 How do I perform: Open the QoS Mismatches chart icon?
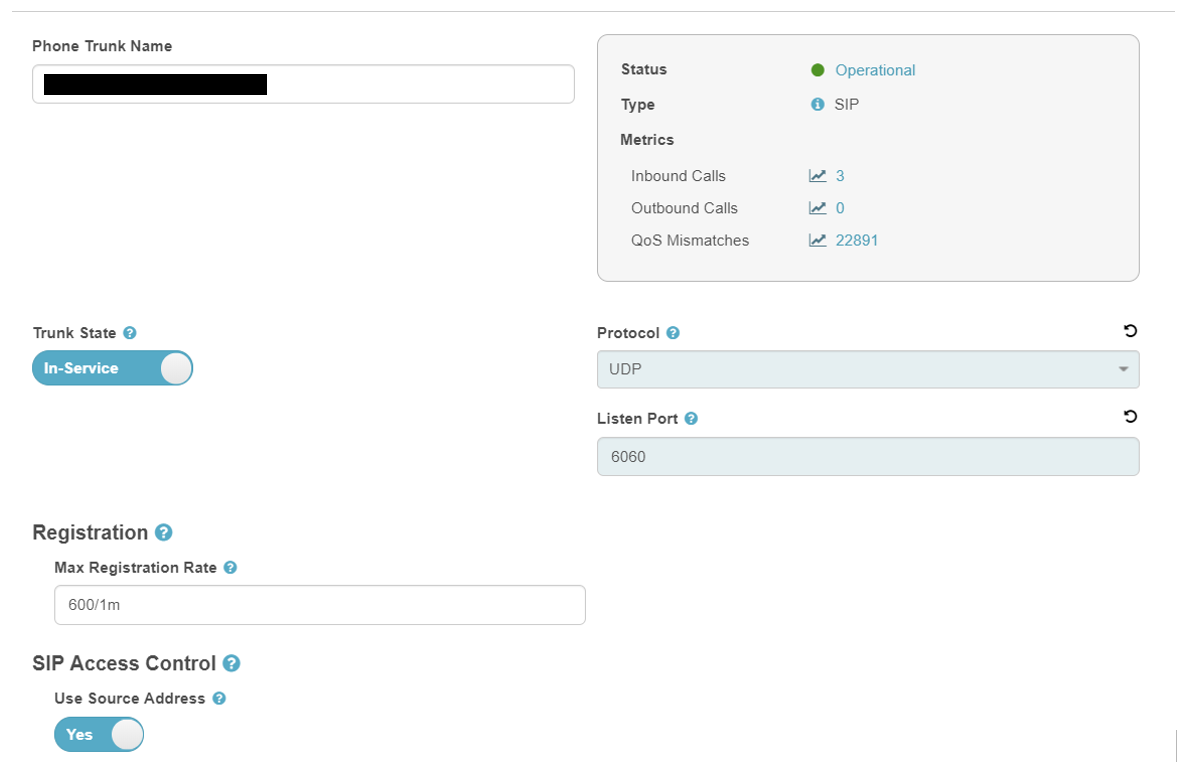817,240
